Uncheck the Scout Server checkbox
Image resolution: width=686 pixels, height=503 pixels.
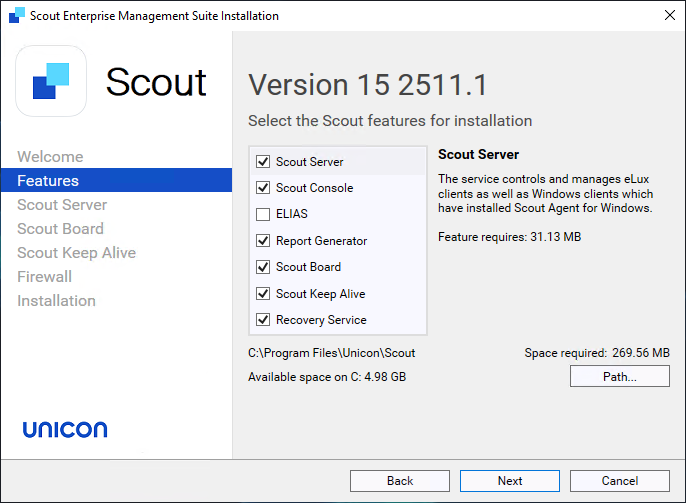point(263,162)
